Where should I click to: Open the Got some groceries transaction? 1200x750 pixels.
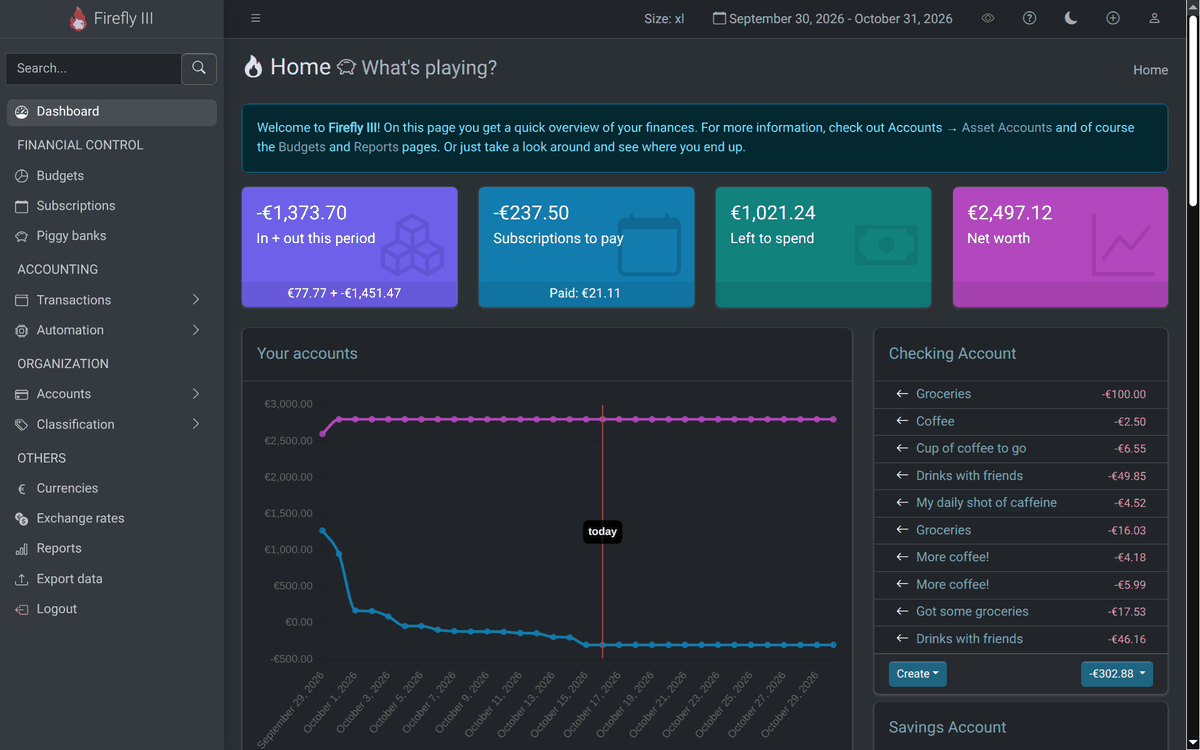pyautogui.click(x=972, y=611)
